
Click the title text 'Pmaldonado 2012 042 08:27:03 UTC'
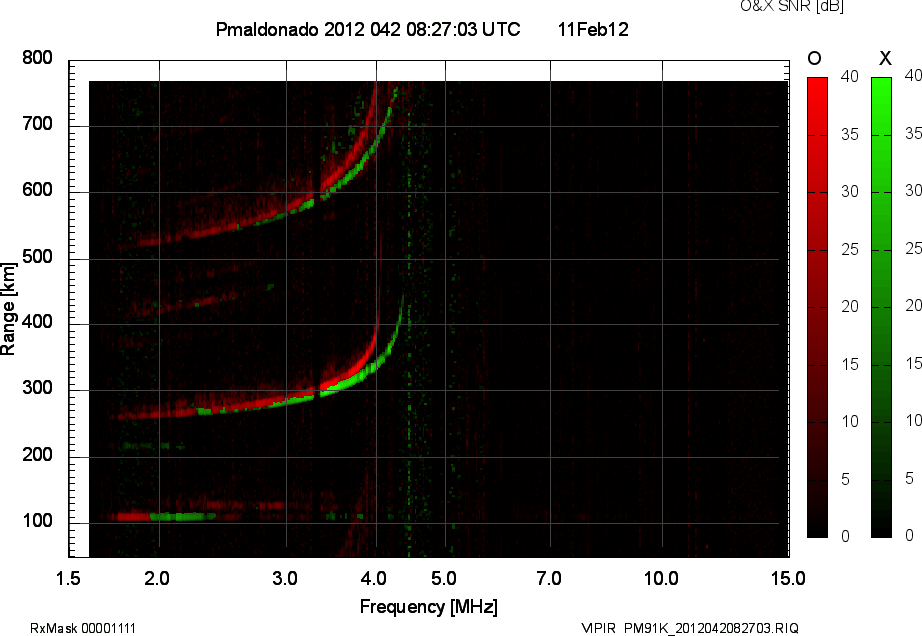(x=368, y=29)
